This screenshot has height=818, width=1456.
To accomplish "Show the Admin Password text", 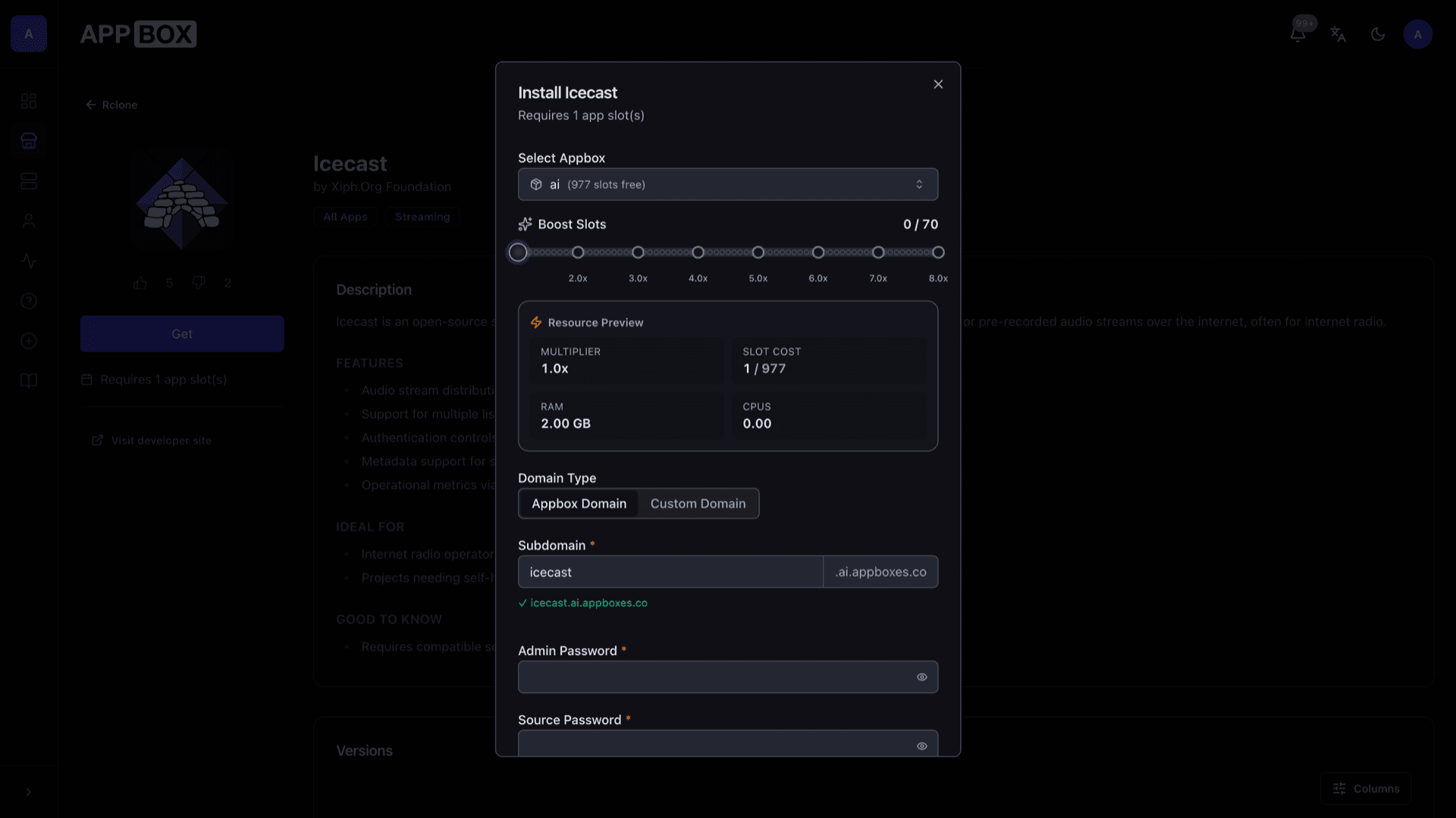I will 921,677.
